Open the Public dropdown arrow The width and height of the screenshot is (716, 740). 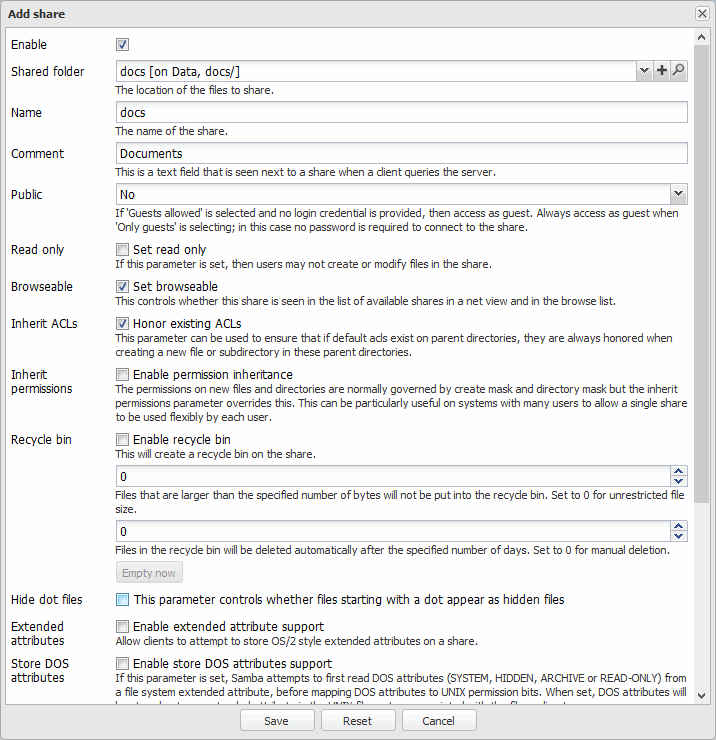678,194
